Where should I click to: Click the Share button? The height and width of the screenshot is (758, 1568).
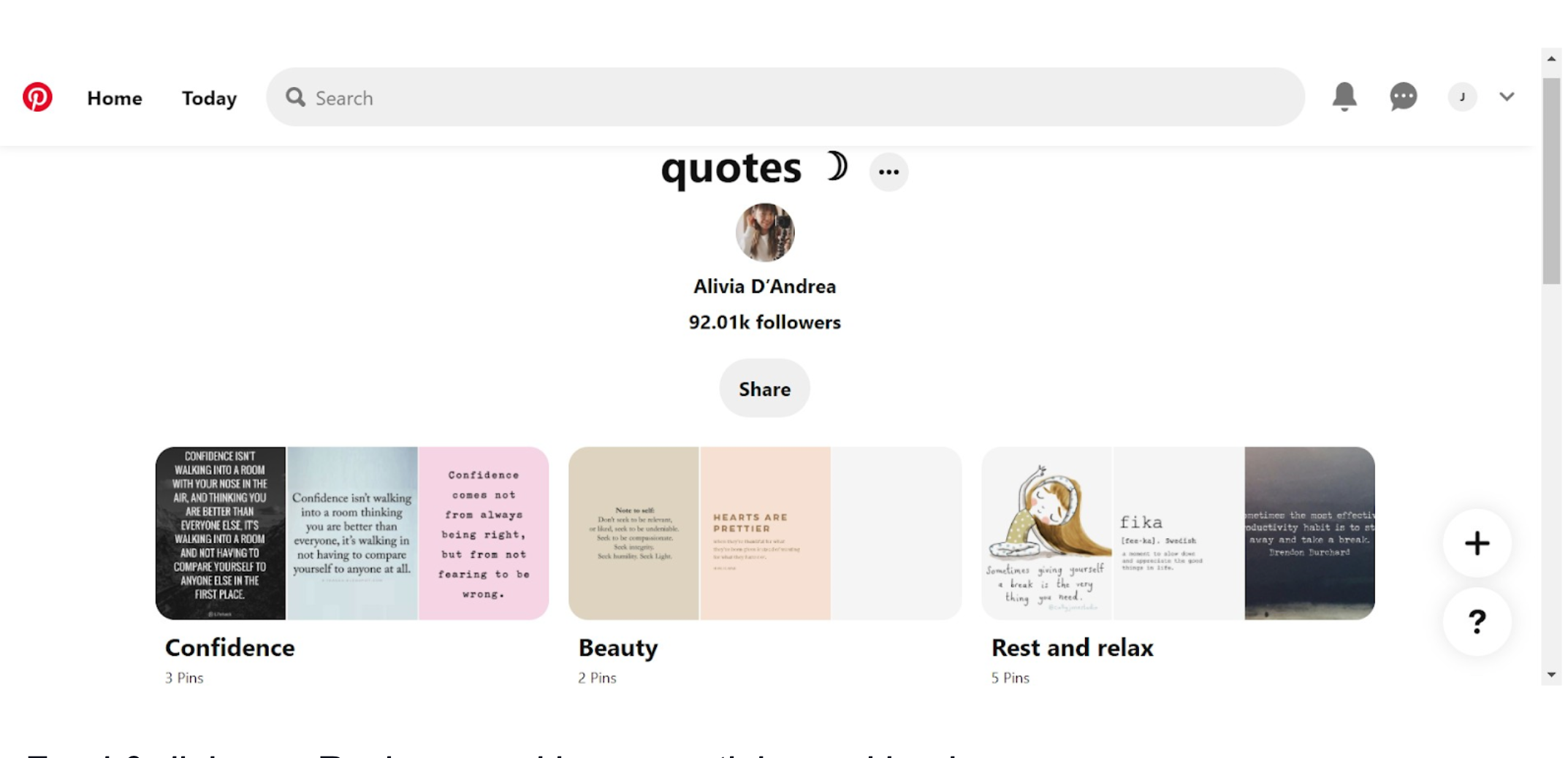[764, 388]
